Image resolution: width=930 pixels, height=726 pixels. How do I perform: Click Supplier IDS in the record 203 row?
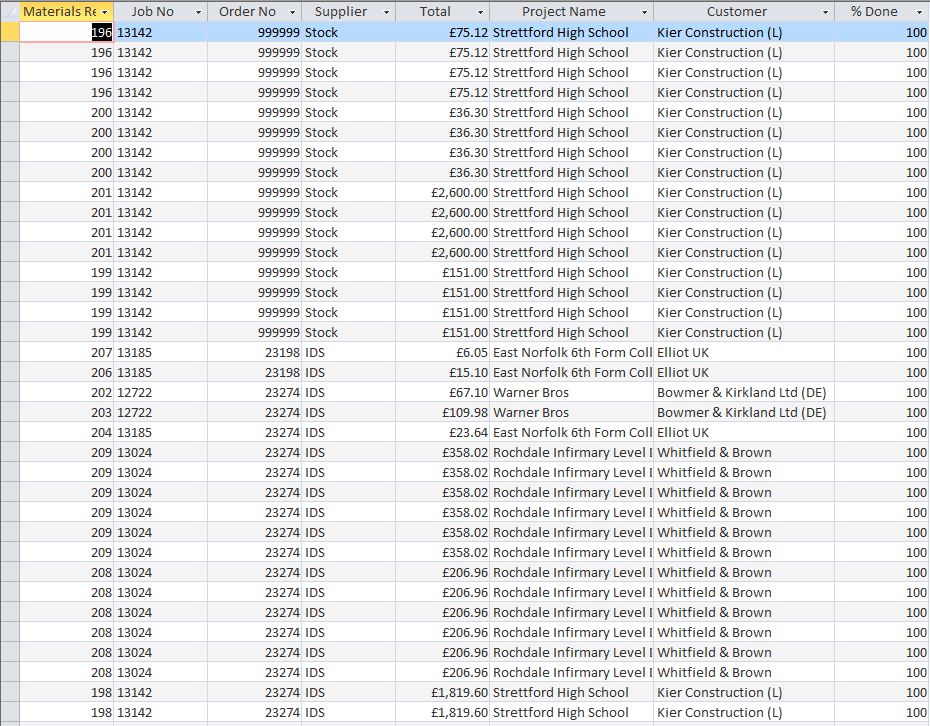[x=315, y=412]
